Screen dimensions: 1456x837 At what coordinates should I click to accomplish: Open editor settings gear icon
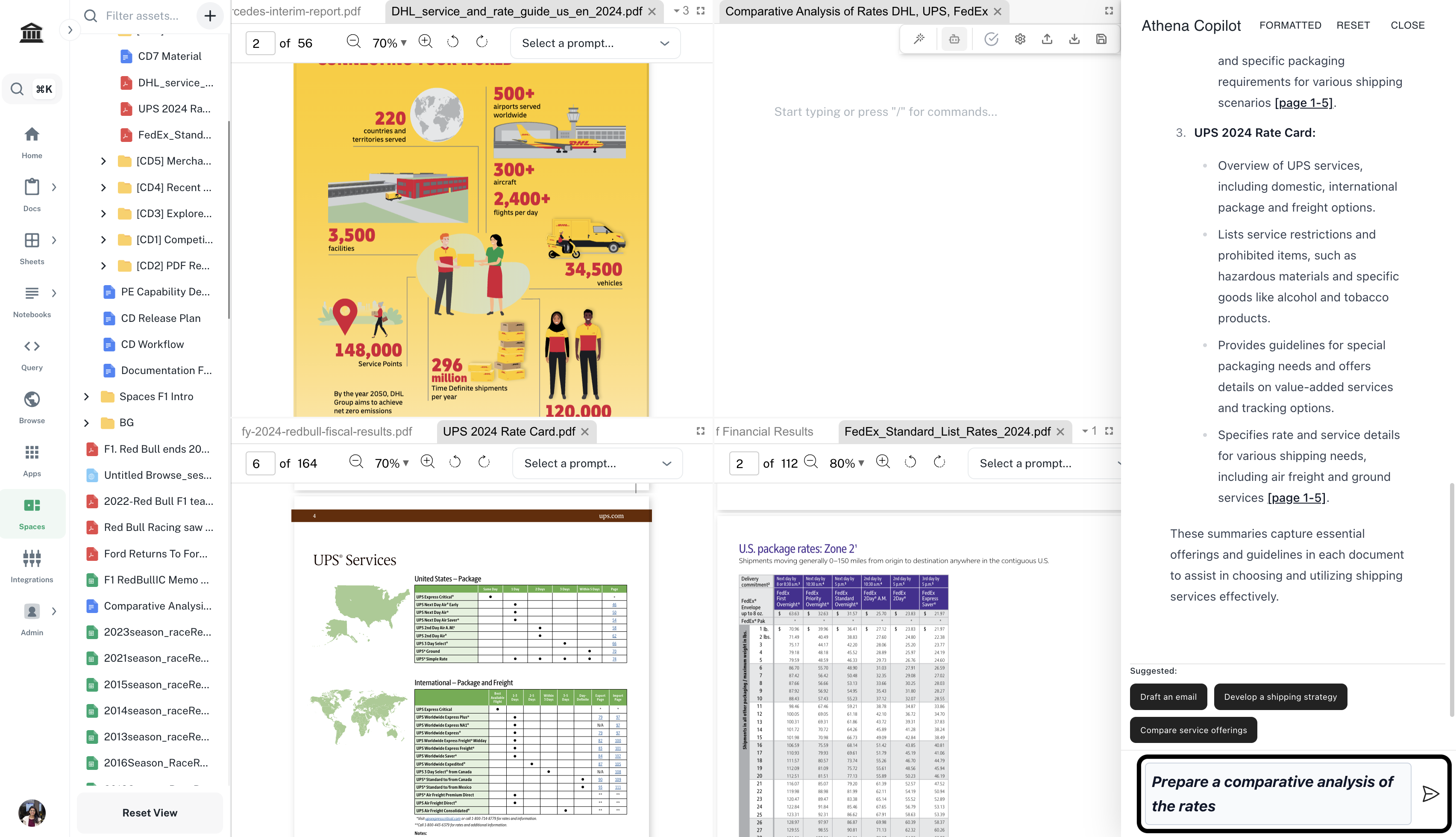point(1020,39)
